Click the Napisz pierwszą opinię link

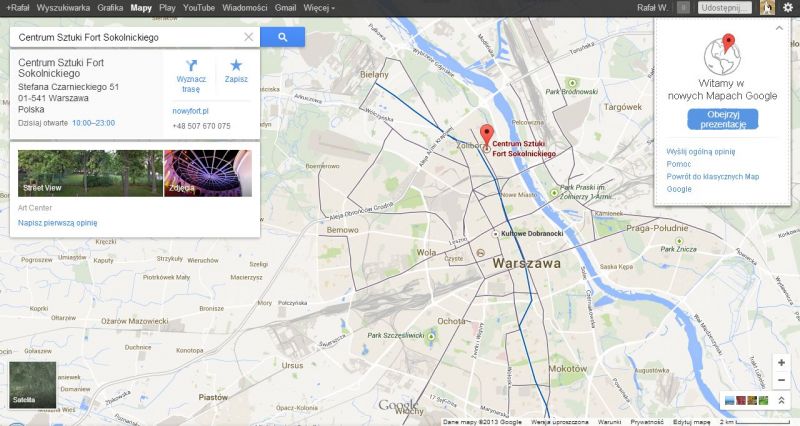58,223
